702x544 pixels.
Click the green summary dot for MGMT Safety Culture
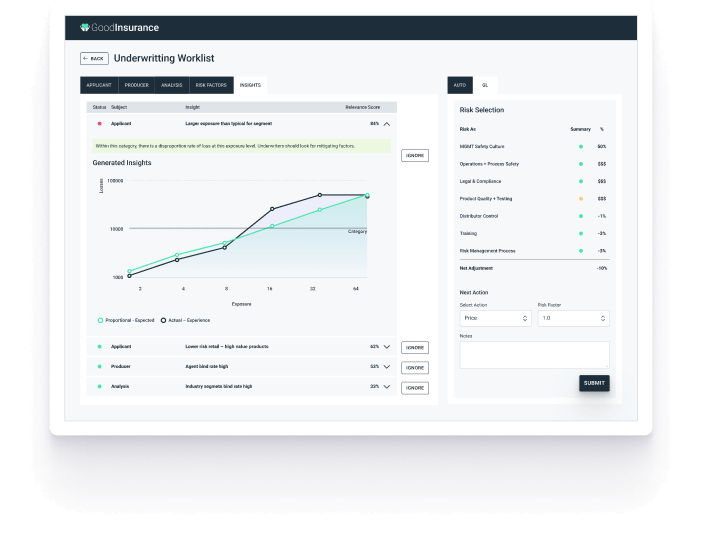(x=580, y=147)
